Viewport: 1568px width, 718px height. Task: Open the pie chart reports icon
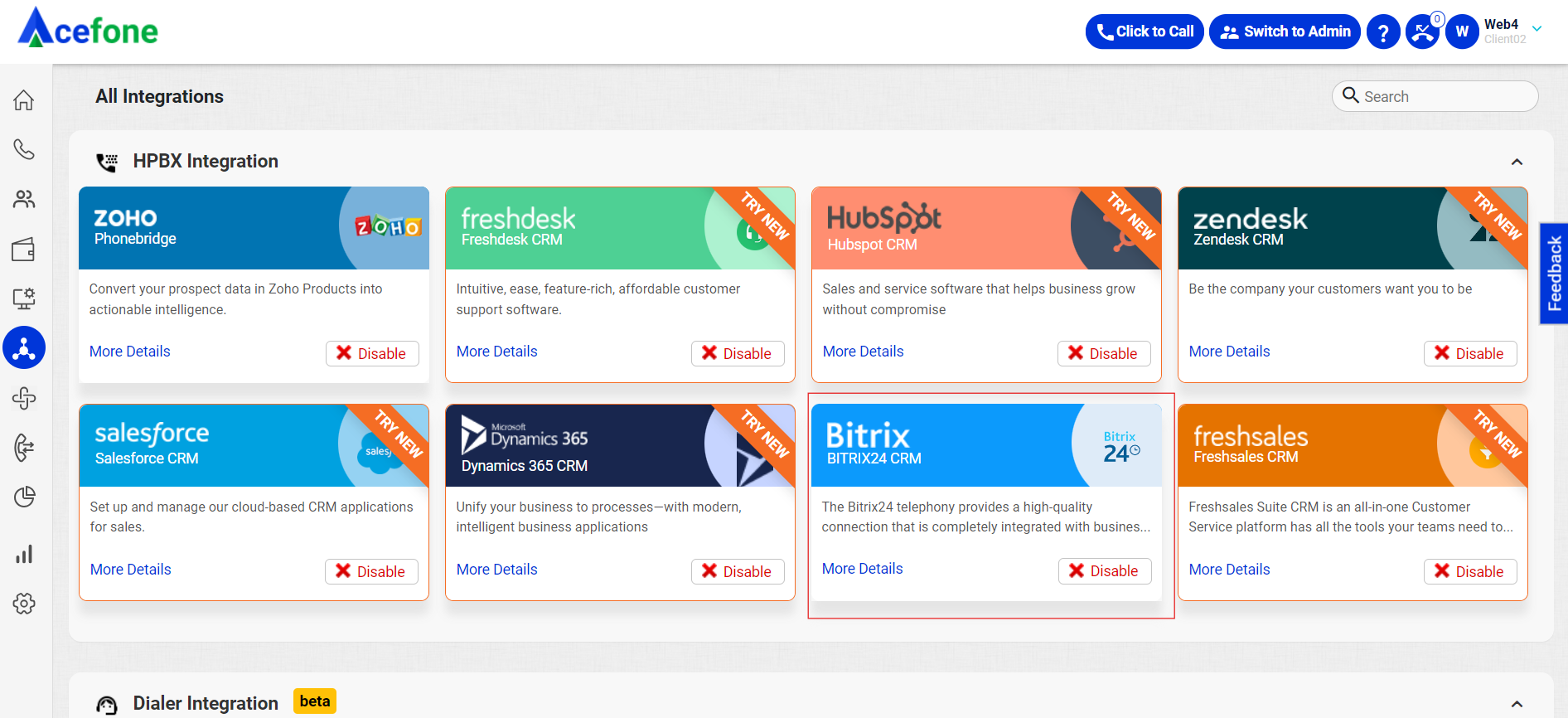24,497
